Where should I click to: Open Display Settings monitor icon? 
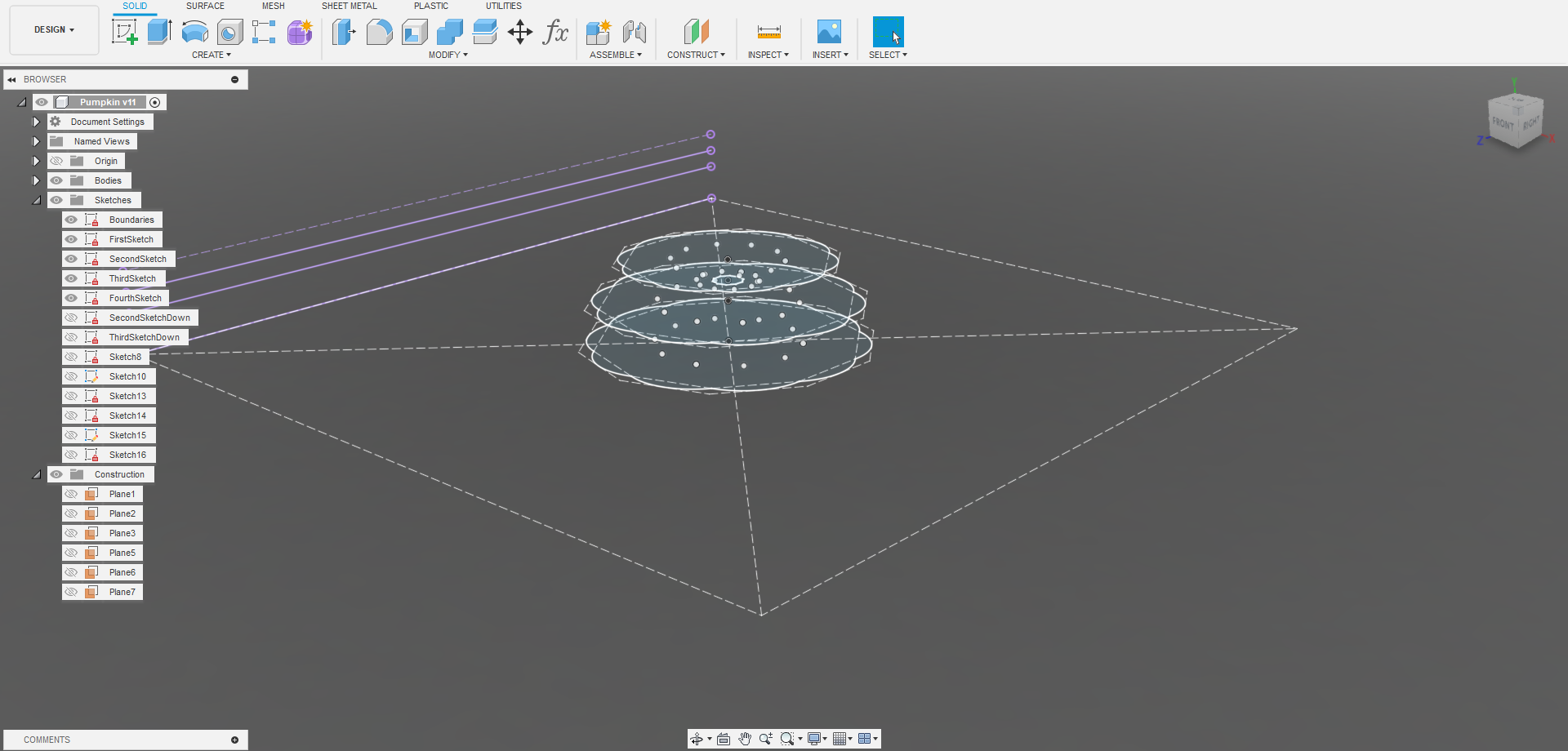(814, 739)
